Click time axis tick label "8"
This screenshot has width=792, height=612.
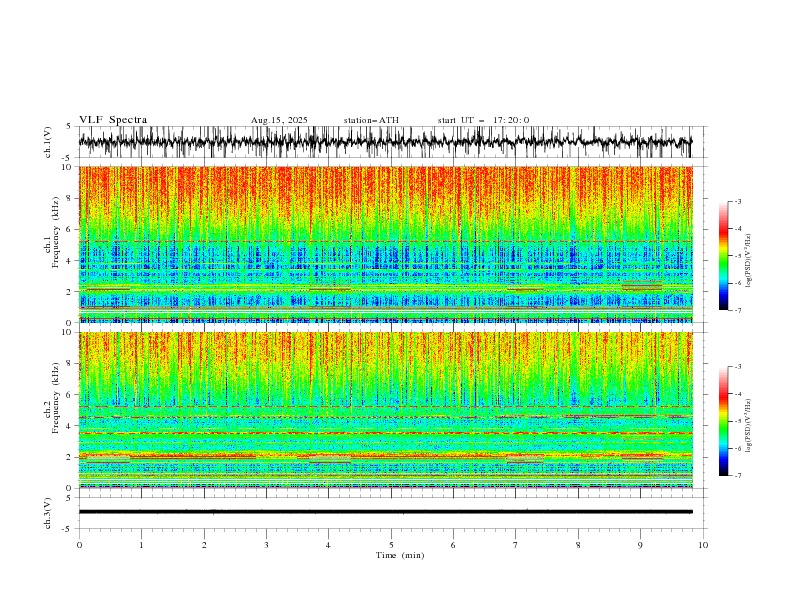pos(578,545)
